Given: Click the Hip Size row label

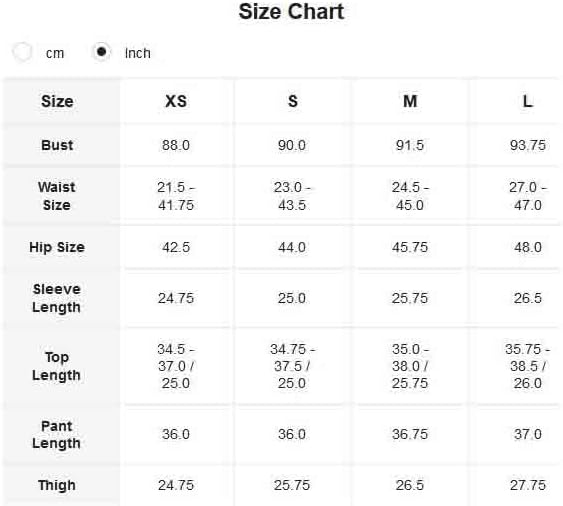Looking at the screenshot, I should tap(57, 247).
